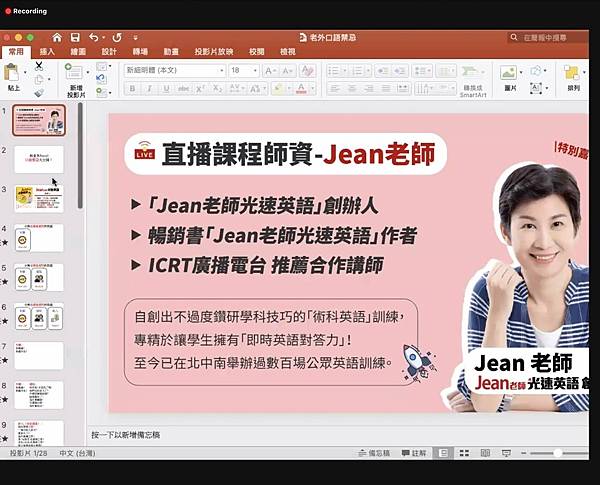The height and width of the screenshot is (485, 600).
Task: Open the 插入 ribbon tab
Action: (47, 51)
